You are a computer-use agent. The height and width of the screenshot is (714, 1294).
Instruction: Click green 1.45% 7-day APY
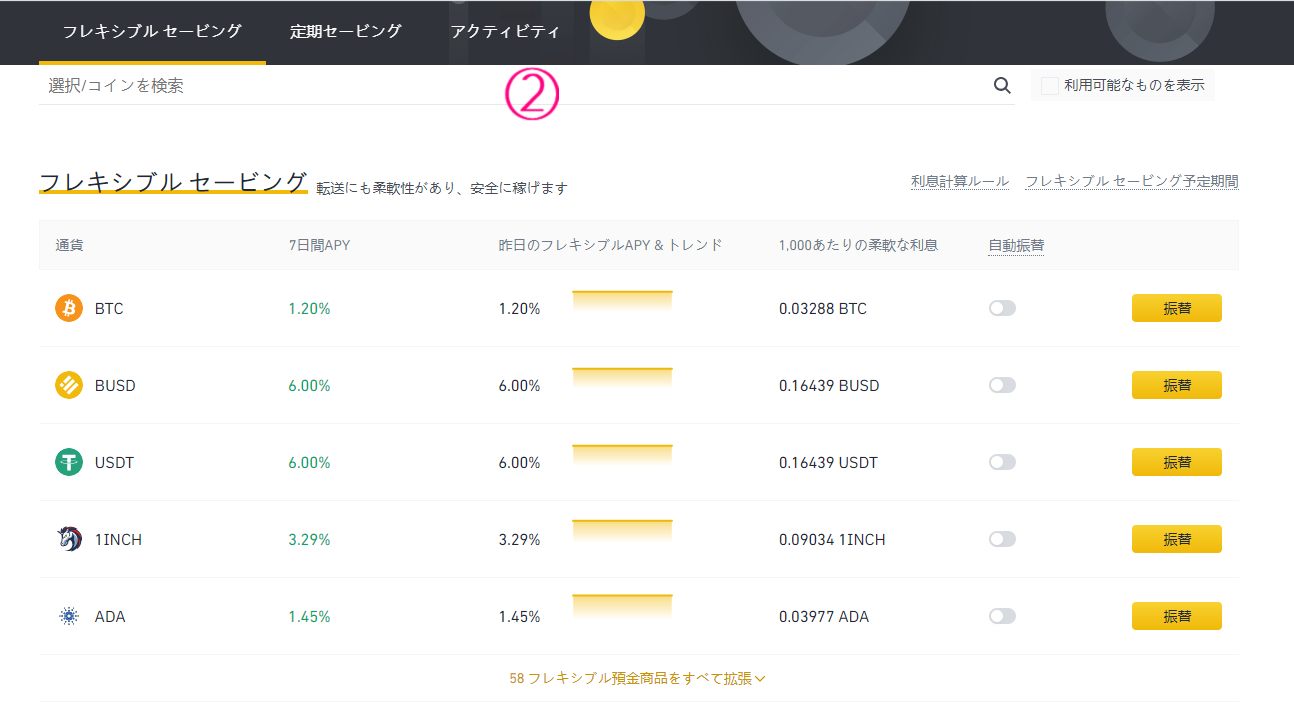(309, 617)
